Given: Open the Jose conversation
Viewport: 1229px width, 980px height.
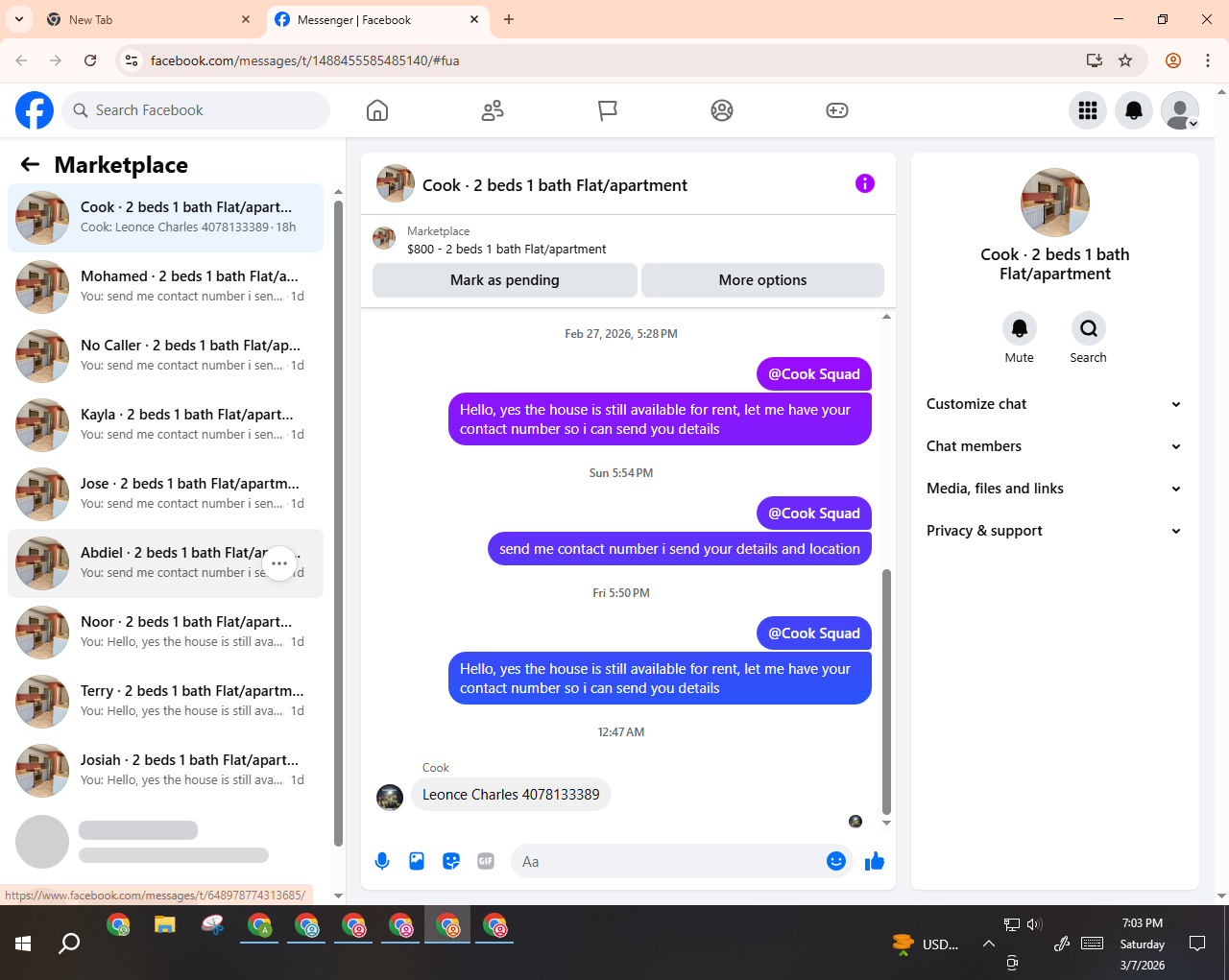Looking at the screenshot, I should coord(165,494).
